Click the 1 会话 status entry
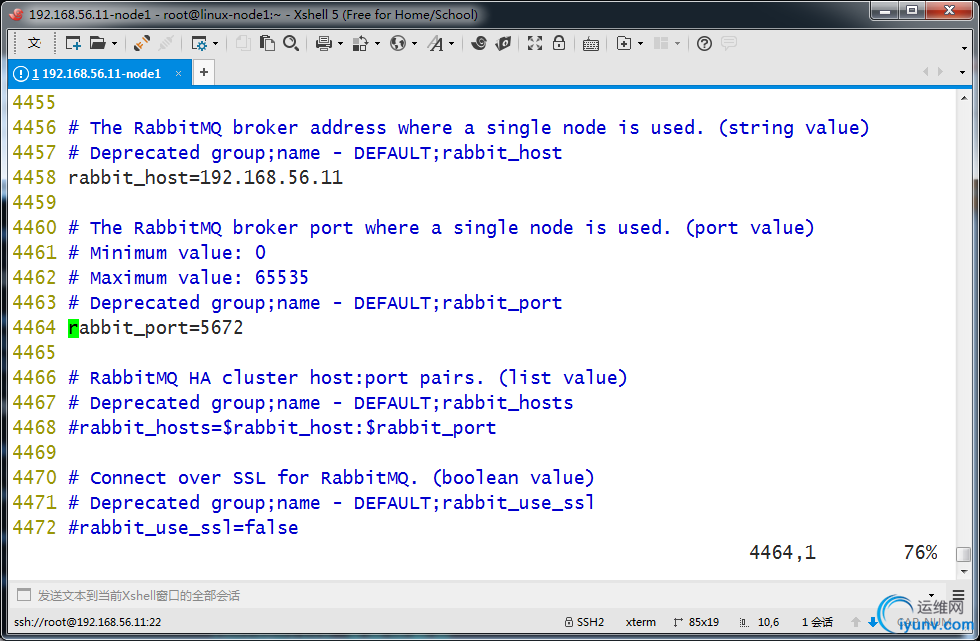 (818, 622)
